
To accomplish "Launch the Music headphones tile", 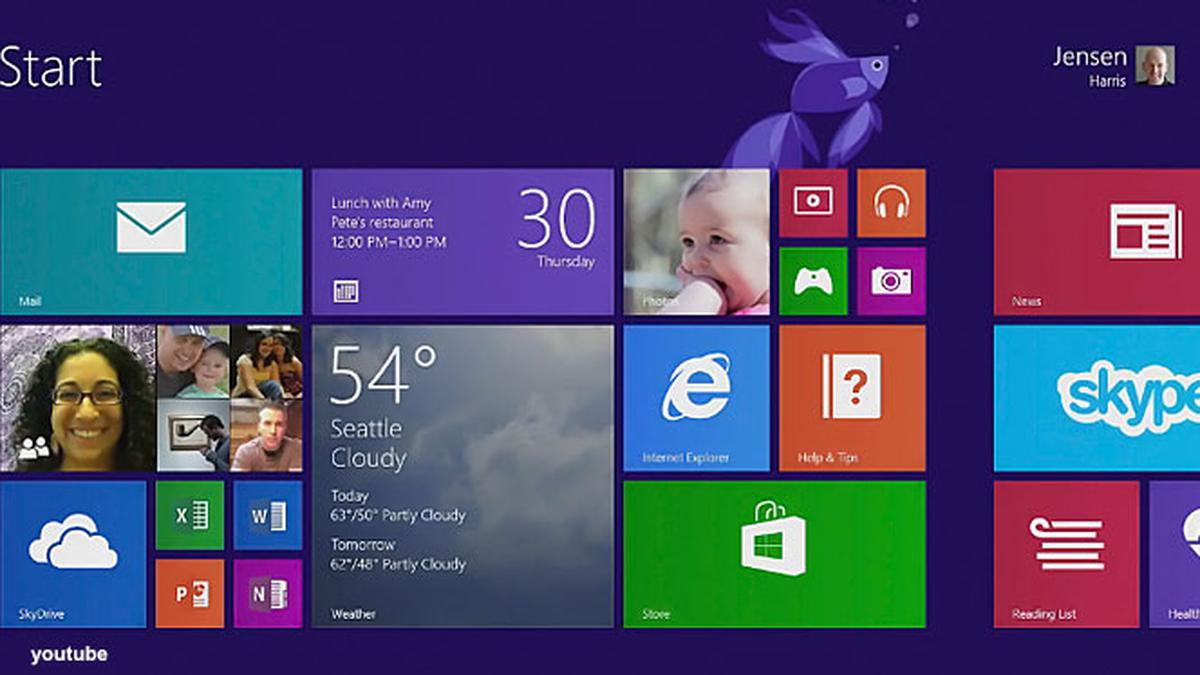I will [891, 203].
